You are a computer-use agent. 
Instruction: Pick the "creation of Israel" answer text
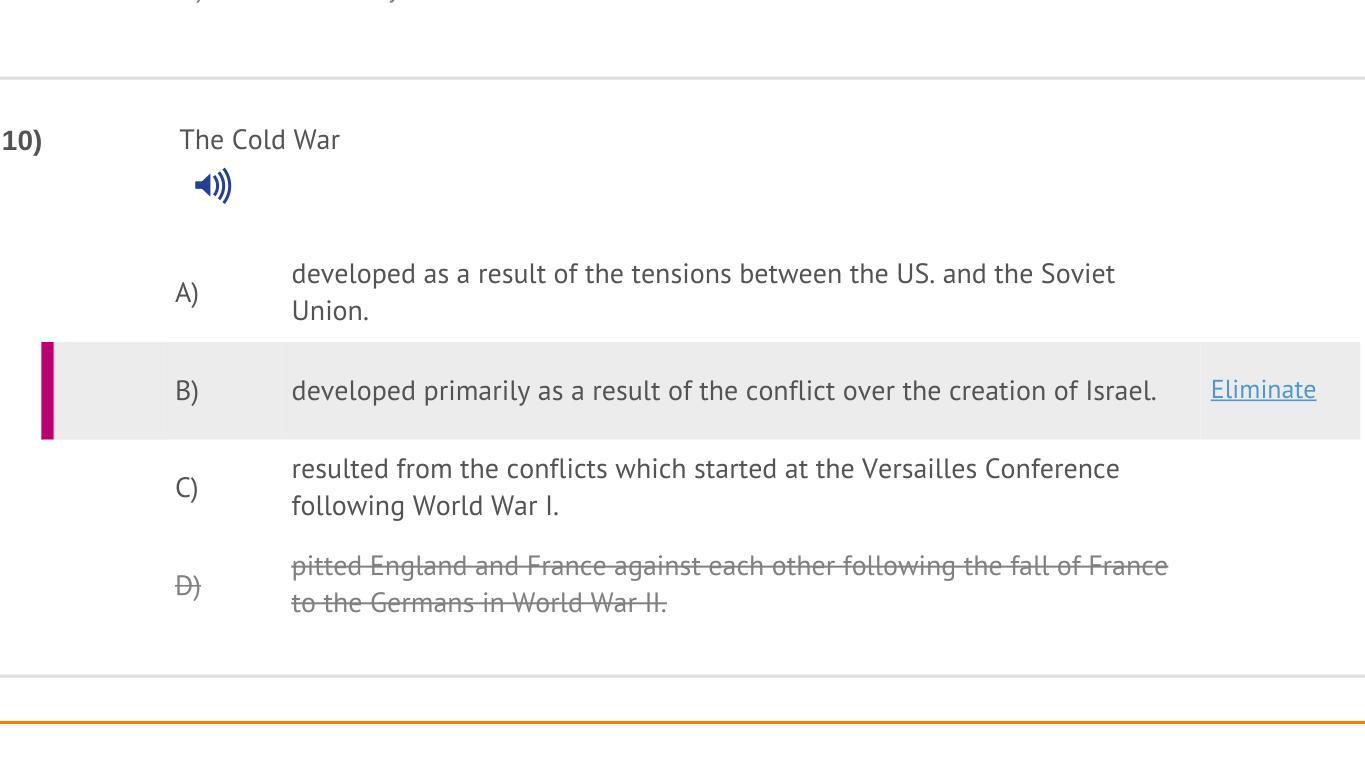pos(723,390)
